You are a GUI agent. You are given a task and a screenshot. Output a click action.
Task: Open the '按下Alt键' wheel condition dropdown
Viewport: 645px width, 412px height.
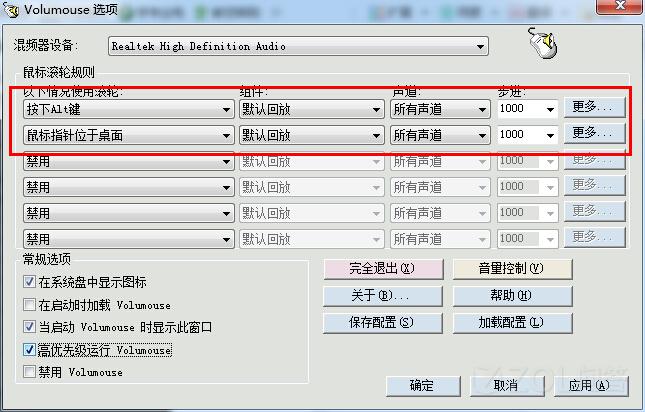(129, 109)
